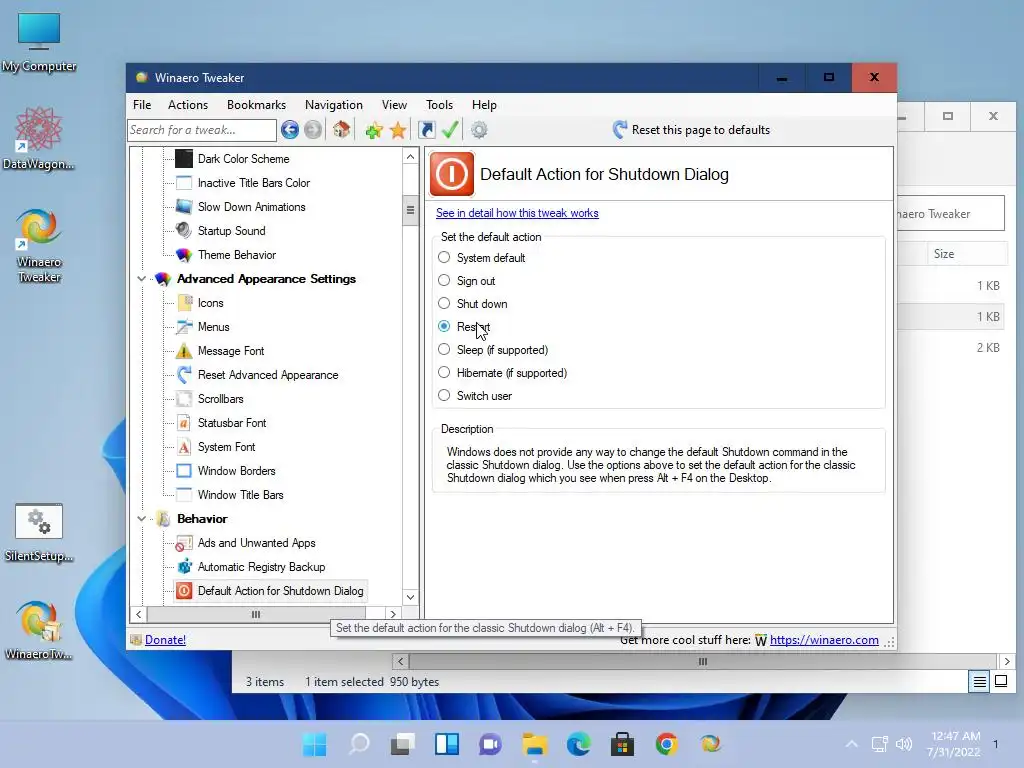Click the Donate! link
This screenshot has width=1024, height=768.
[x=165, y=640]
